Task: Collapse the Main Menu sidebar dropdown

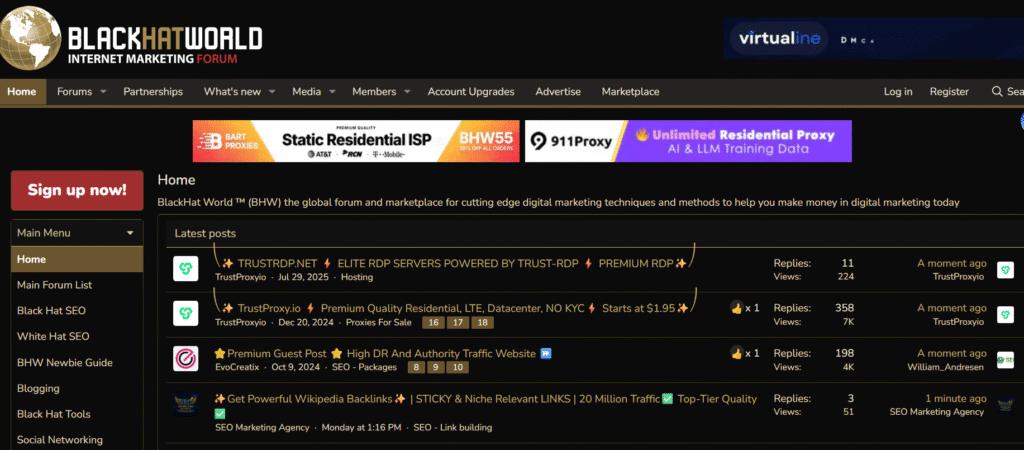Action: point(130,233)
